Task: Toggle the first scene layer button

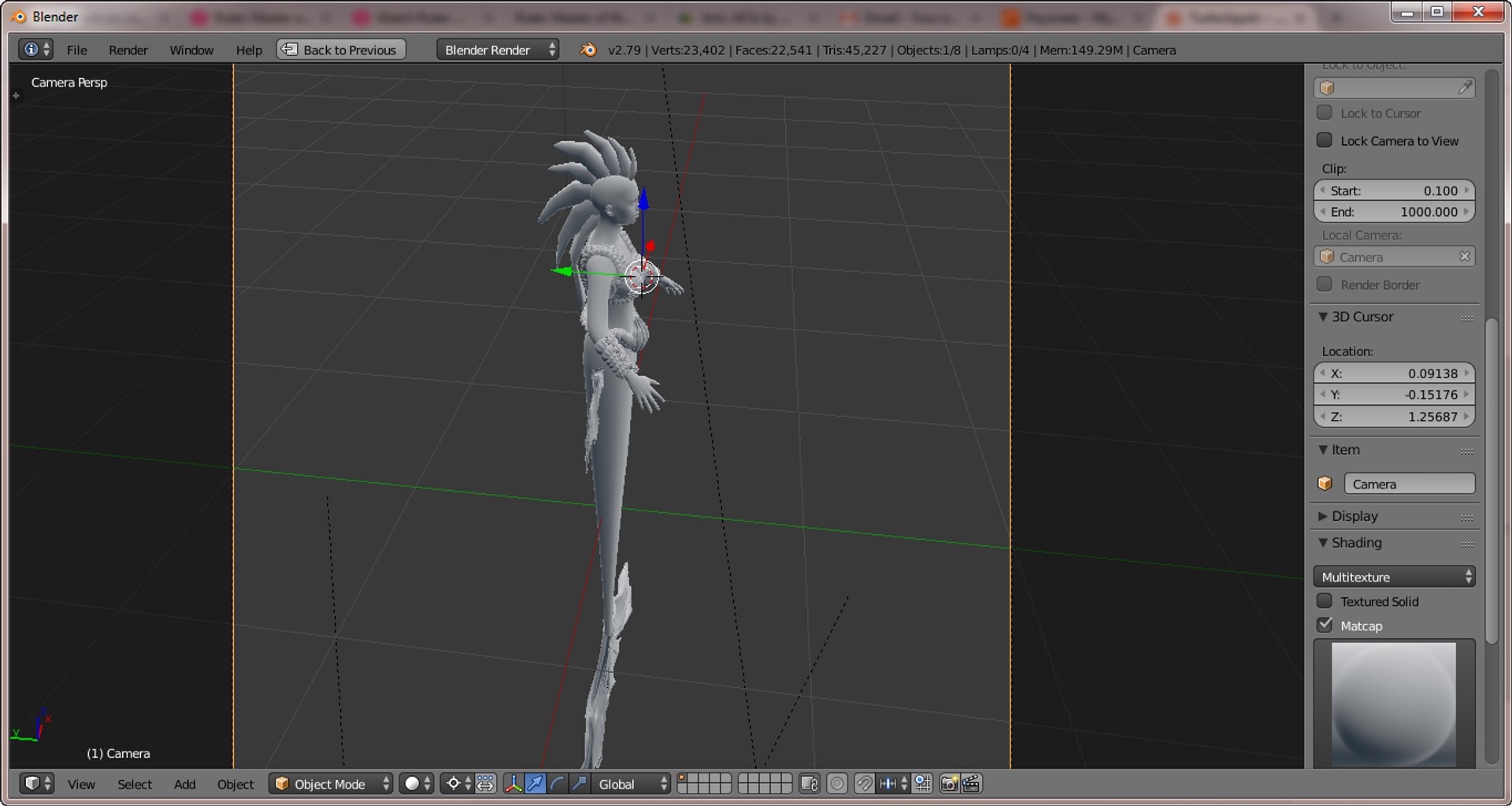Action: pos(683,779)
